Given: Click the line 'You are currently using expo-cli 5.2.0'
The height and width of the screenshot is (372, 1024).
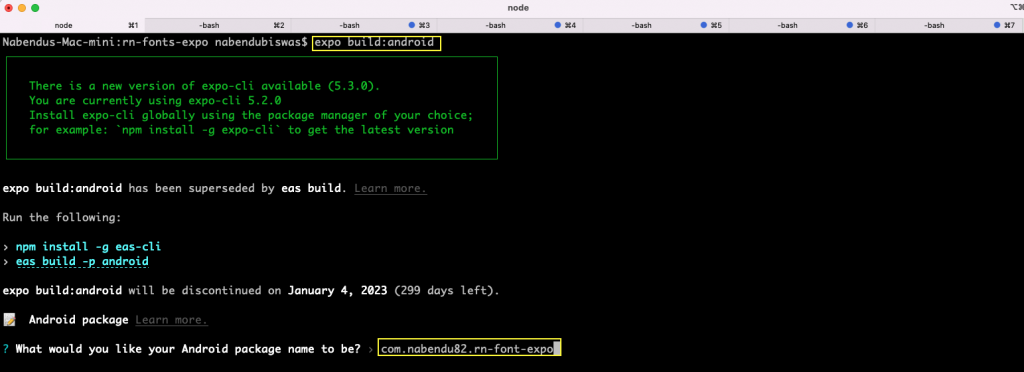Looking at the screenshot, I should tap(155, 101).
